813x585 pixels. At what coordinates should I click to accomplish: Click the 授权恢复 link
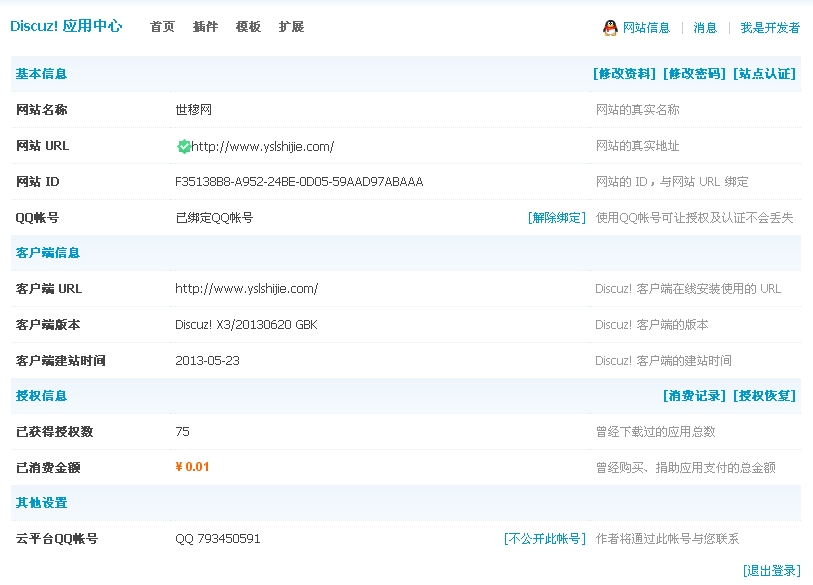coord(764,396)
